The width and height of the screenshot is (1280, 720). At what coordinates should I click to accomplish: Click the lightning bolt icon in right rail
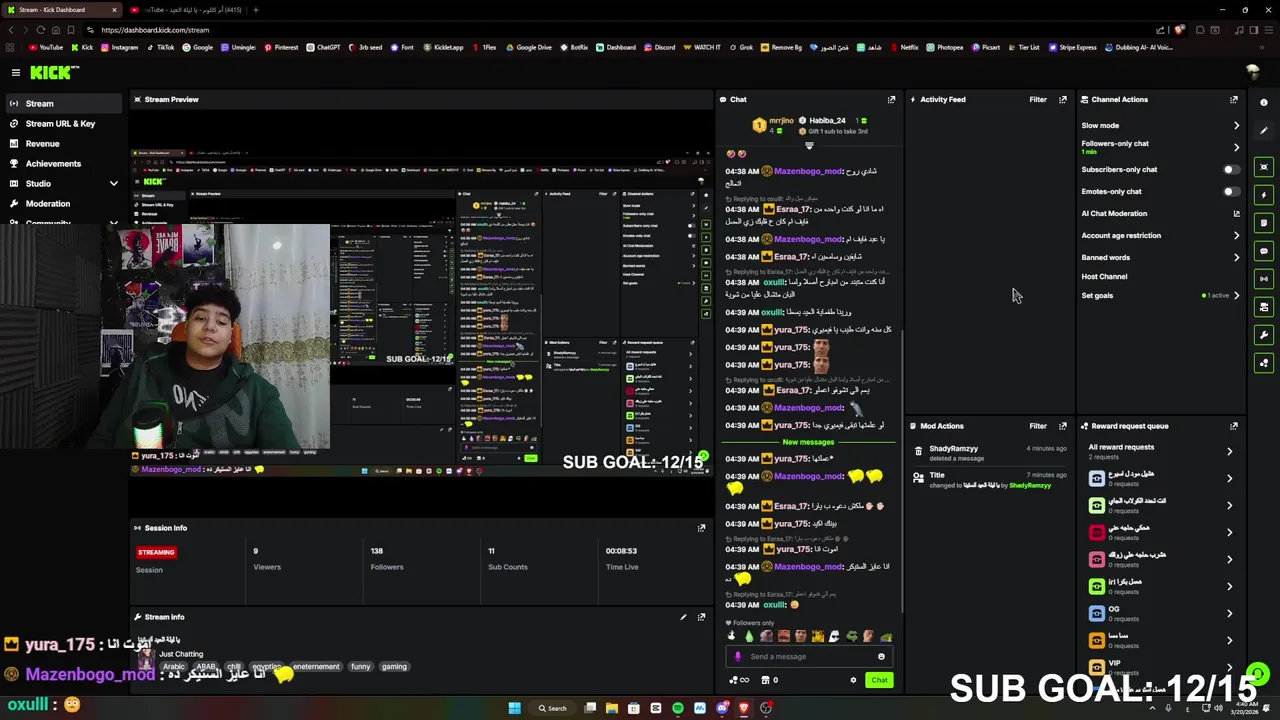pyautogui.click(x=1264, y=195)
